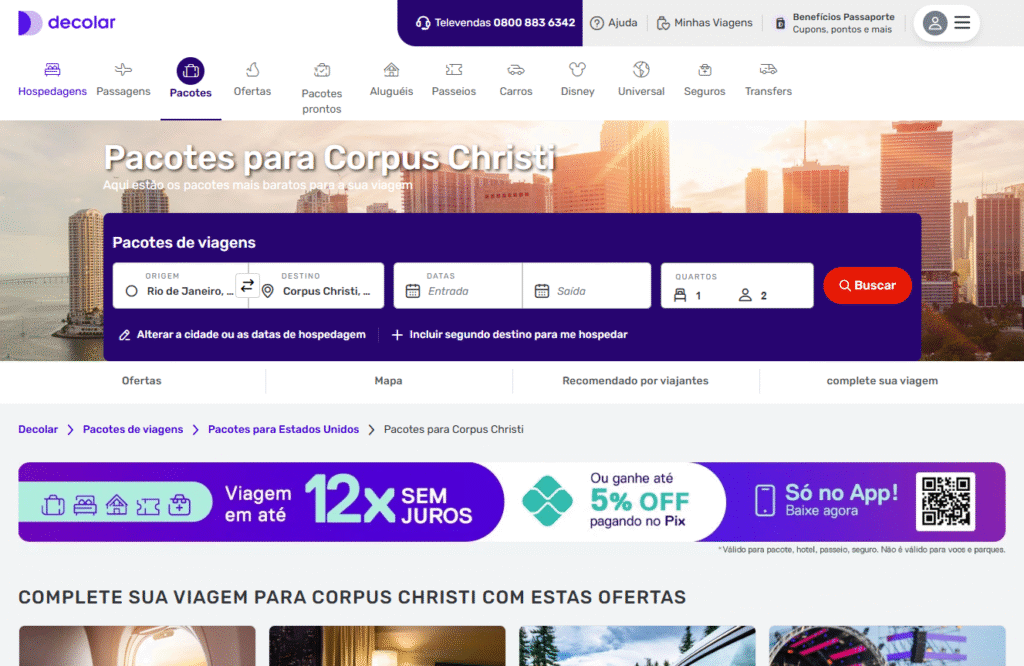Open the Universal globe icon
The image size is (1024, 666).
(641, 69)
